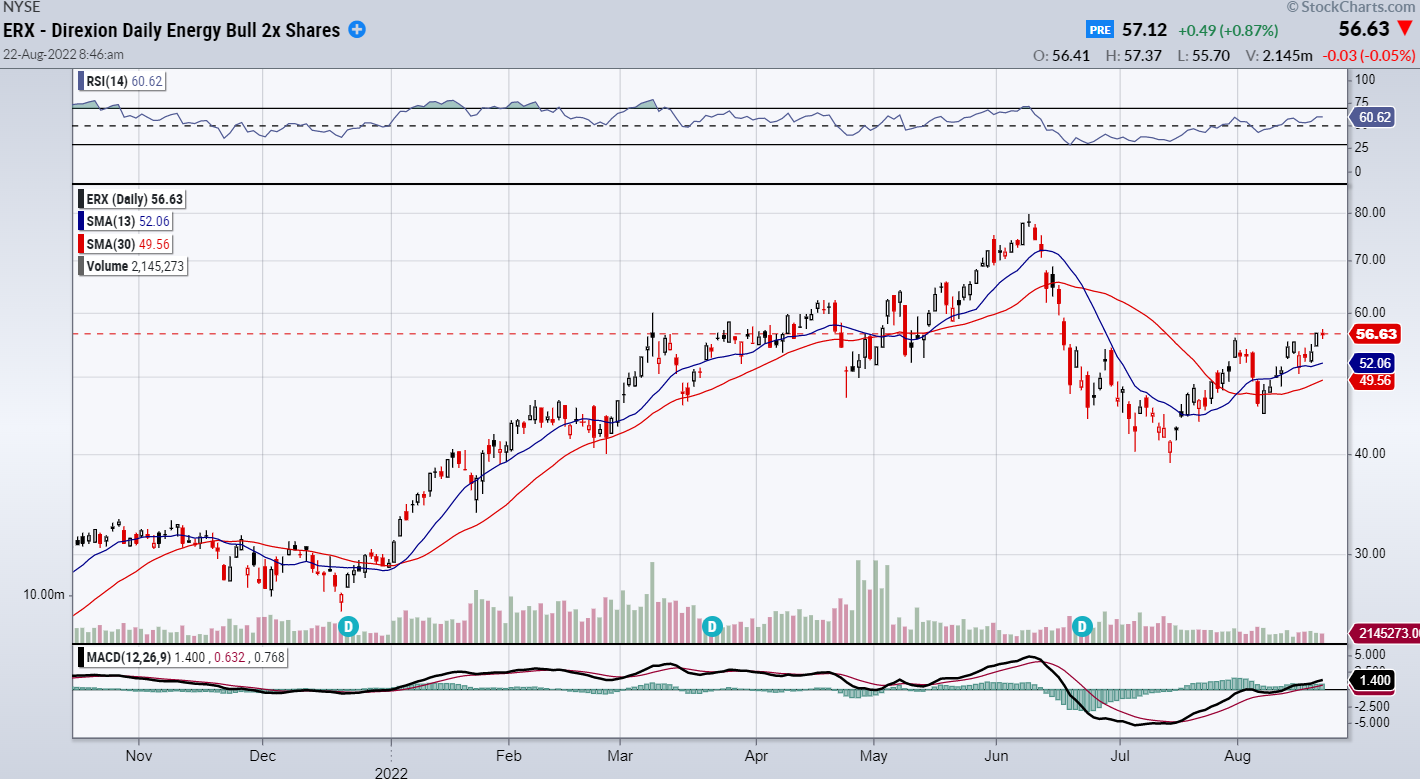
Task: Click the 80.00 price axis label
Action: pyautogui.click(x=1369, y=212)
